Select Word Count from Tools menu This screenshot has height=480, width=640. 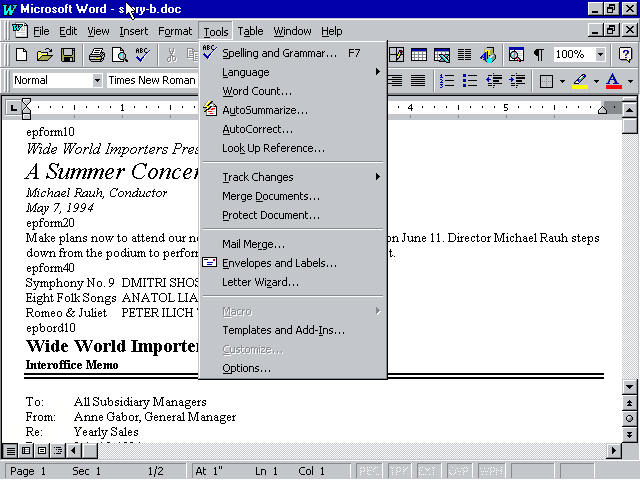click(293, 91)
